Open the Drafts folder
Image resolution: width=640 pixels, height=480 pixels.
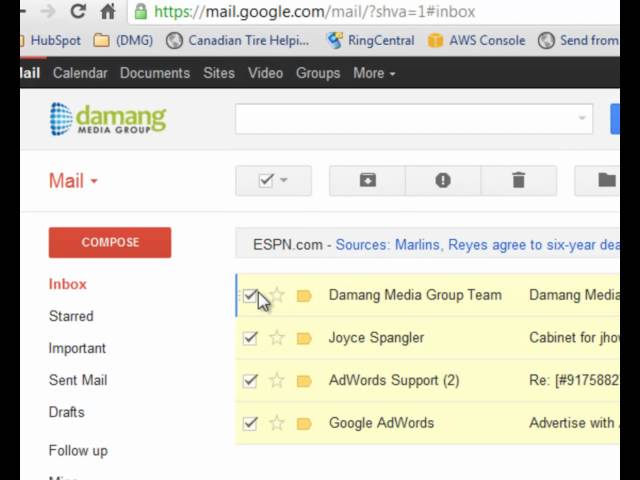[67, 412]
